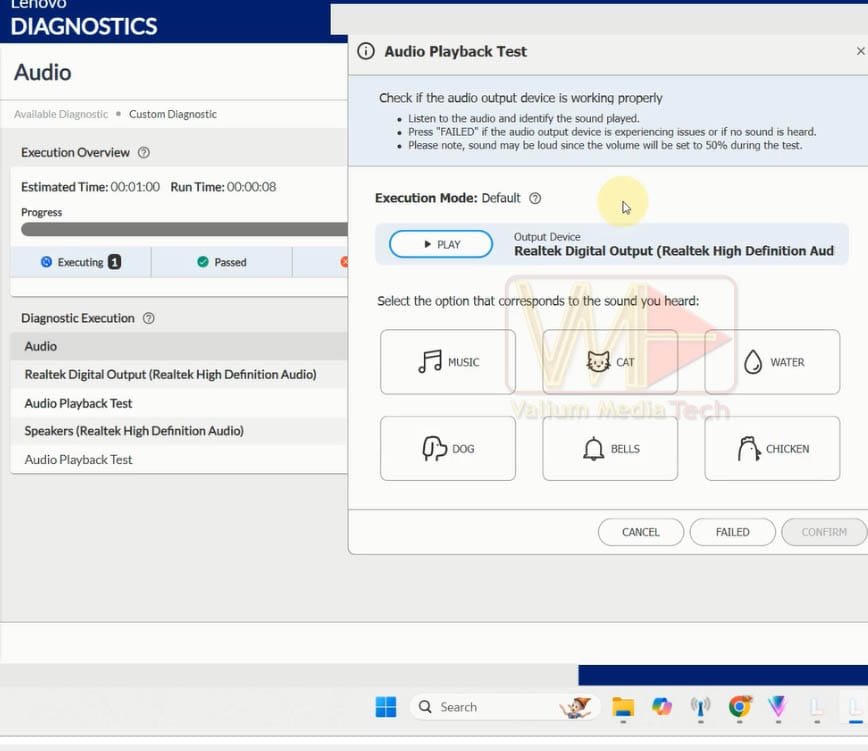This screenshot has height=751, width=868.
Task: Select the Executing status filter
Action: [x=81, y=262]
